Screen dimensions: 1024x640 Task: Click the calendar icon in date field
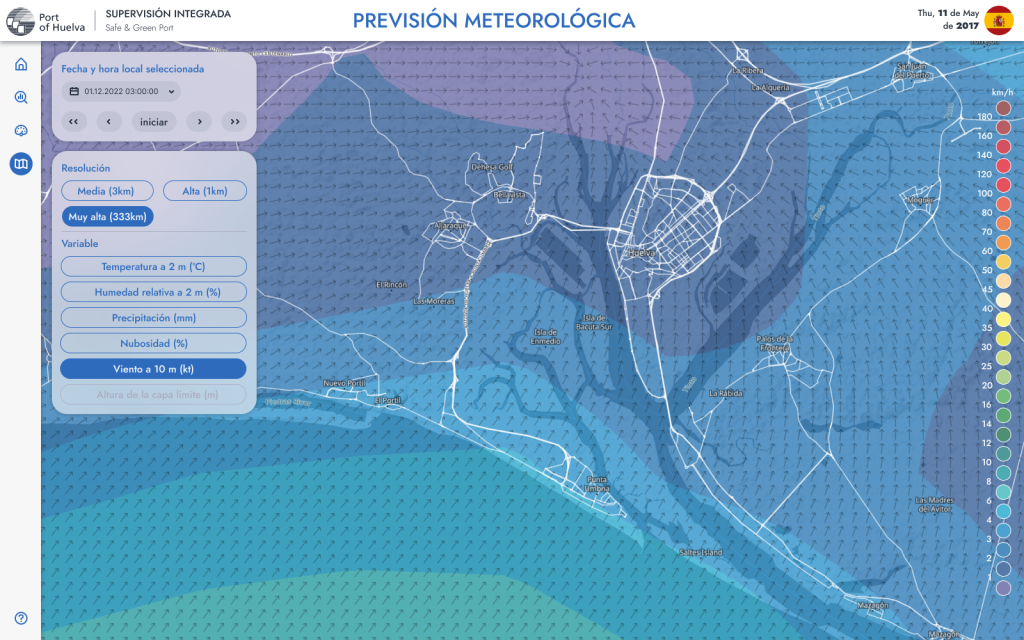(74, 91)
